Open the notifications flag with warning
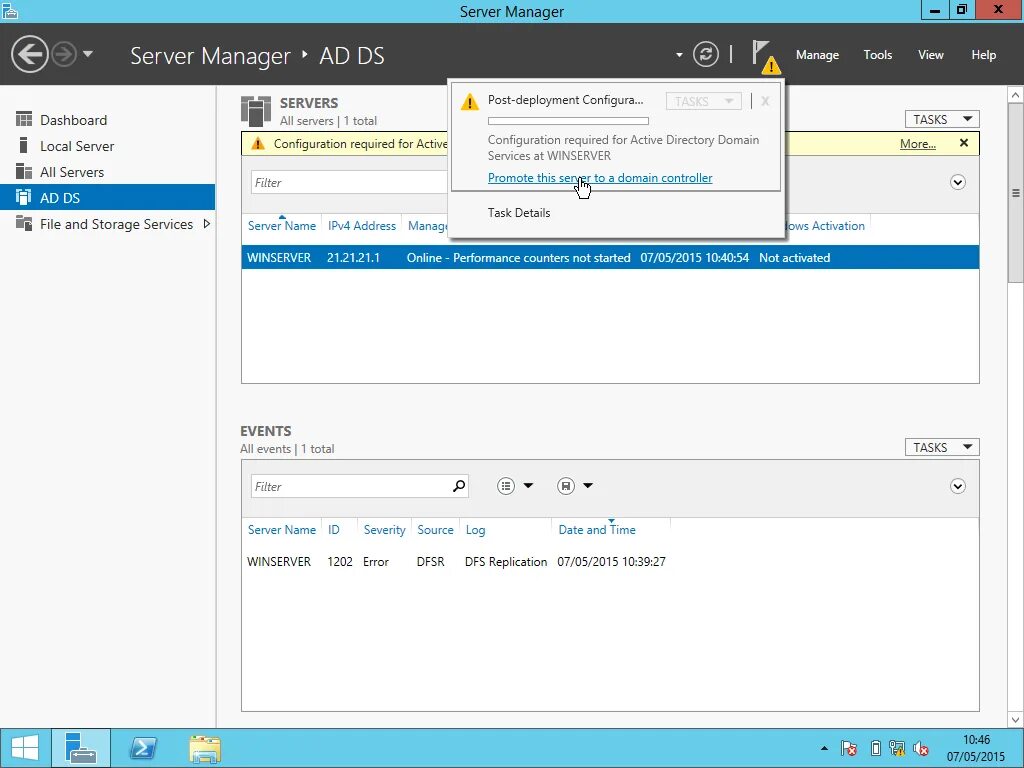This screenshot has height=768, width=1024. point(765,56)
